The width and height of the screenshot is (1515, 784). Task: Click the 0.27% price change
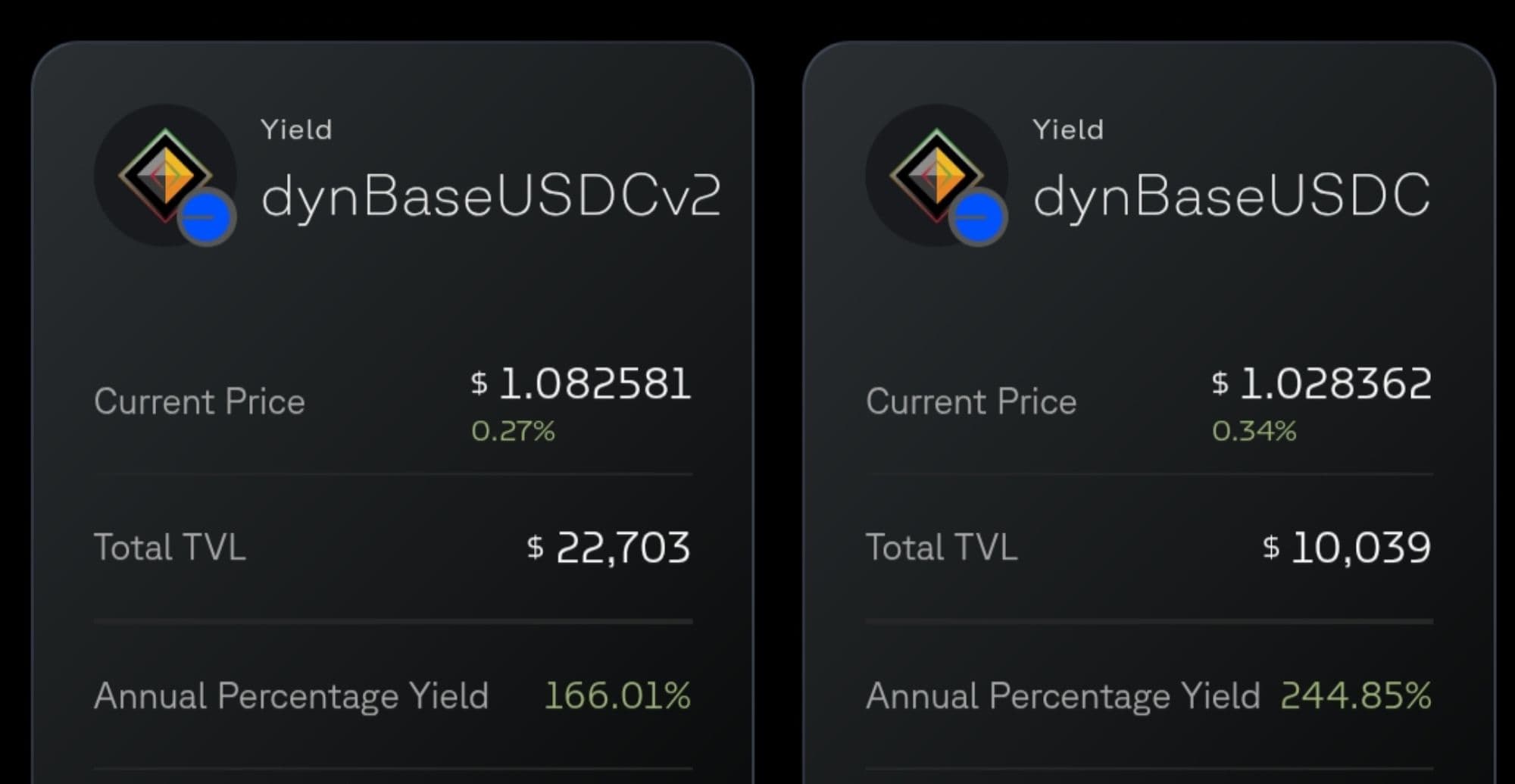click(513, 431)
